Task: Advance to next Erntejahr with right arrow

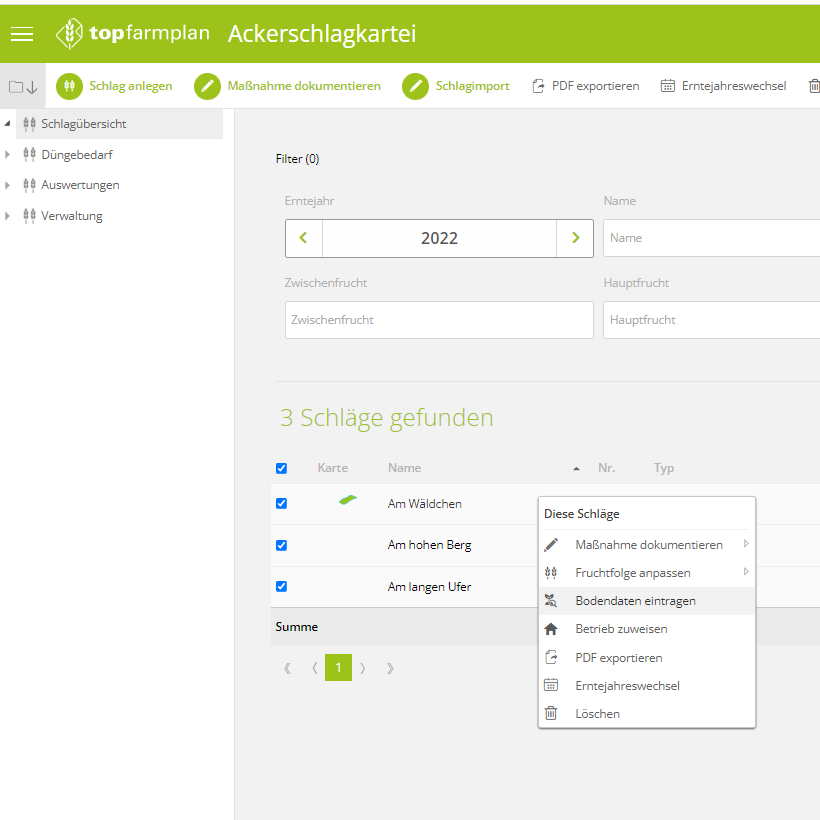Action: (x=575, y=238)
